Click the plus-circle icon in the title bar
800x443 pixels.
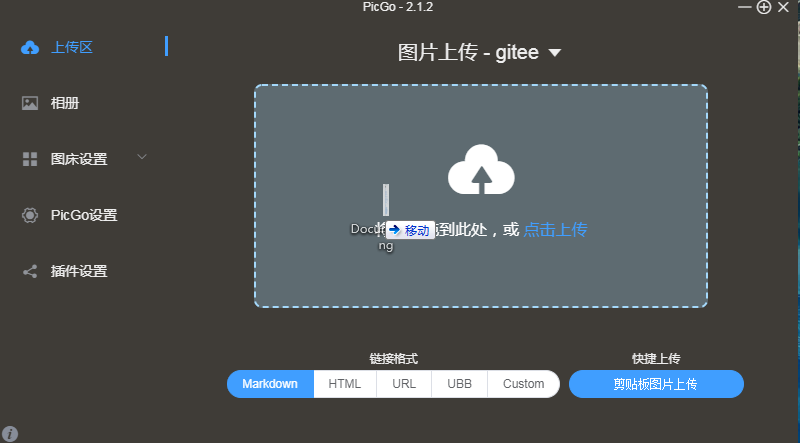(x=763, y=7)
